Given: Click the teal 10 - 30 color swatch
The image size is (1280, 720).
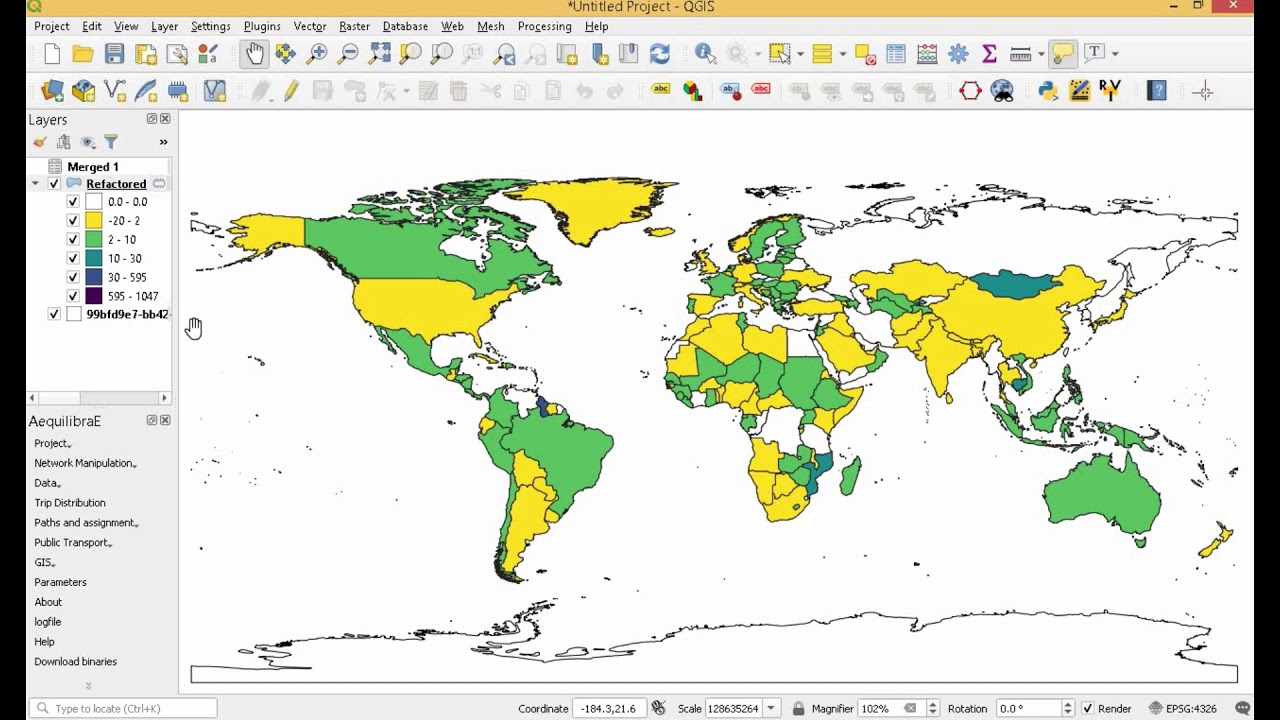Looking at the screenshot, I should 94,258.
